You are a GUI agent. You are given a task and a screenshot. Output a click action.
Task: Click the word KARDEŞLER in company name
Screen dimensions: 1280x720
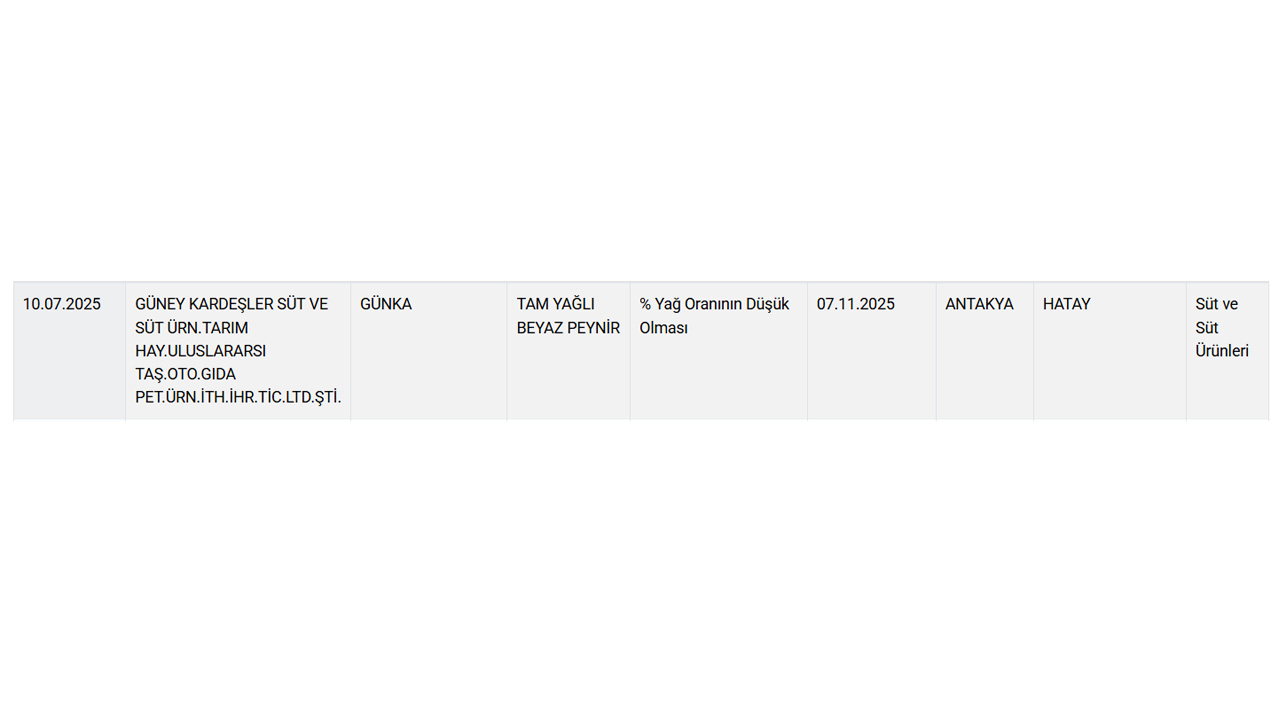point(231,304)
